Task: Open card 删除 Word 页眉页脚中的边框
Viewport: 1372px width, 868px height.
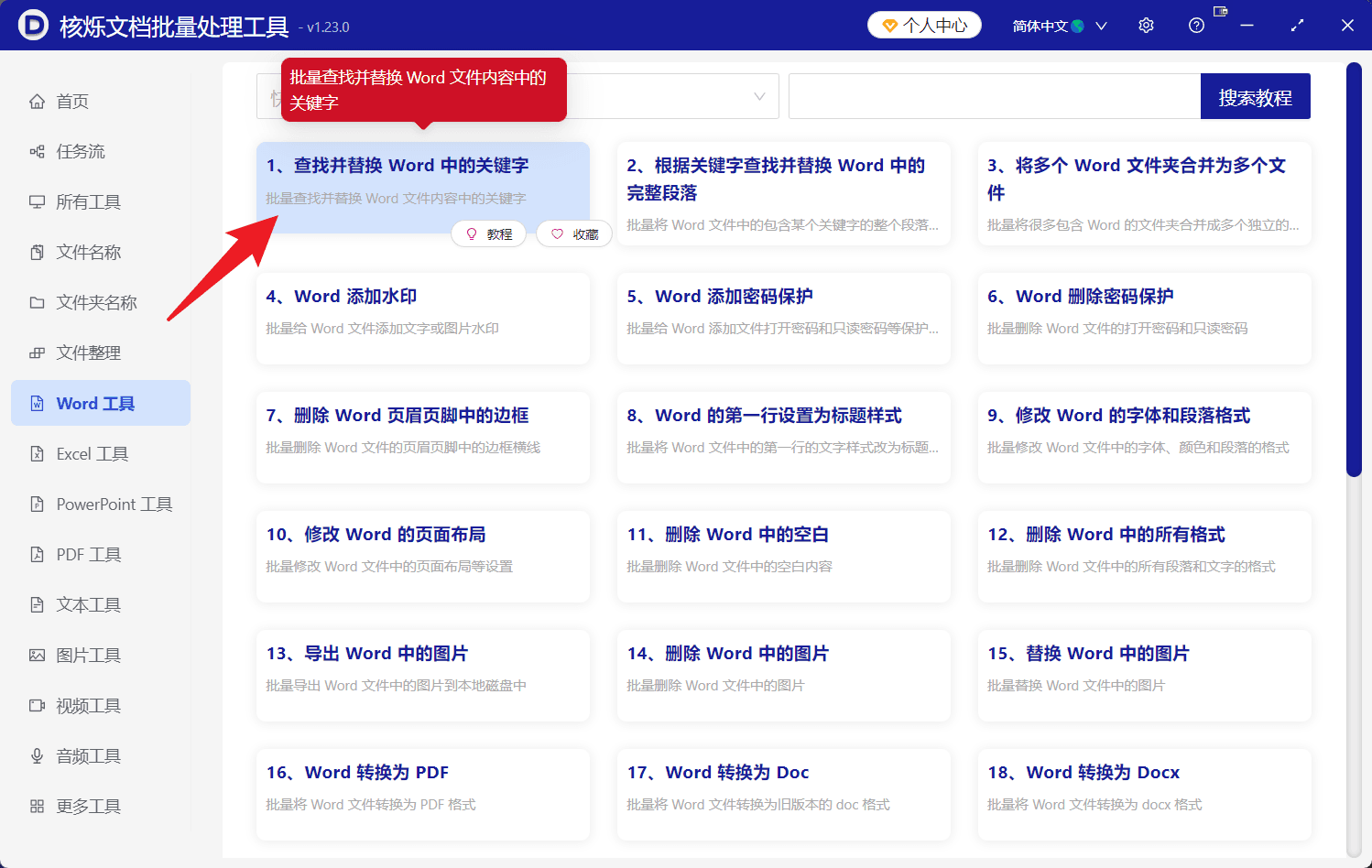Action: [423, 438]
